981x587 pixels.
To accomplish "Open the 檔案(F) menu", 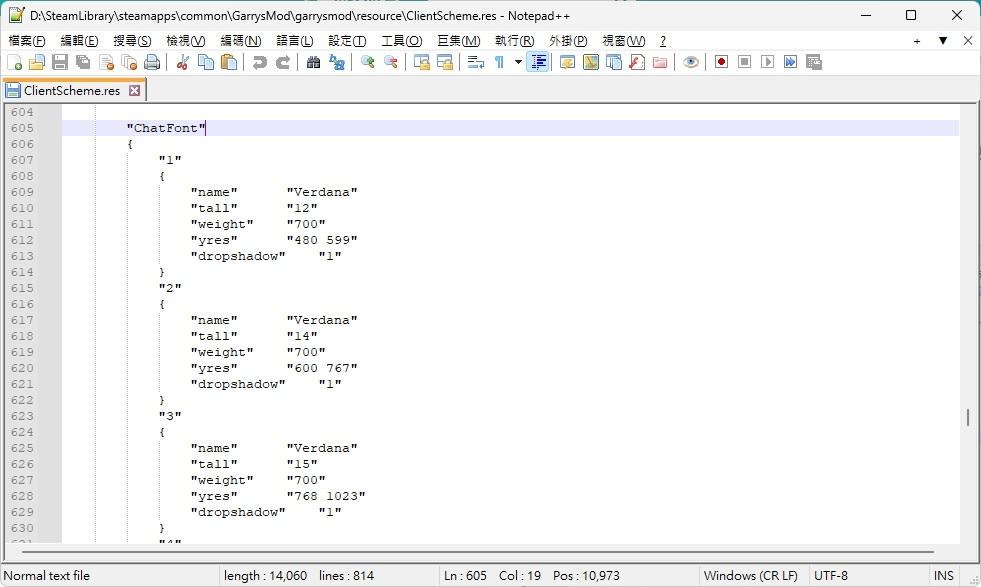I will [x=27, y=41].
